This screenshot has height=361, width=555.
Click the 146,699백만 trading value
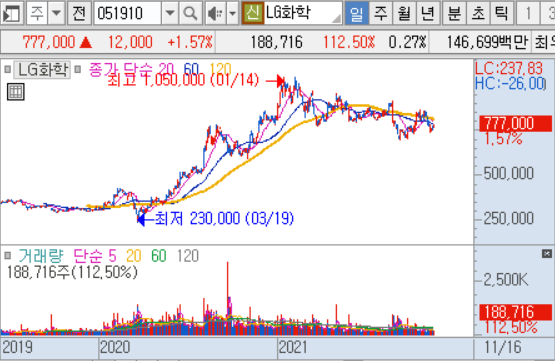487,42
